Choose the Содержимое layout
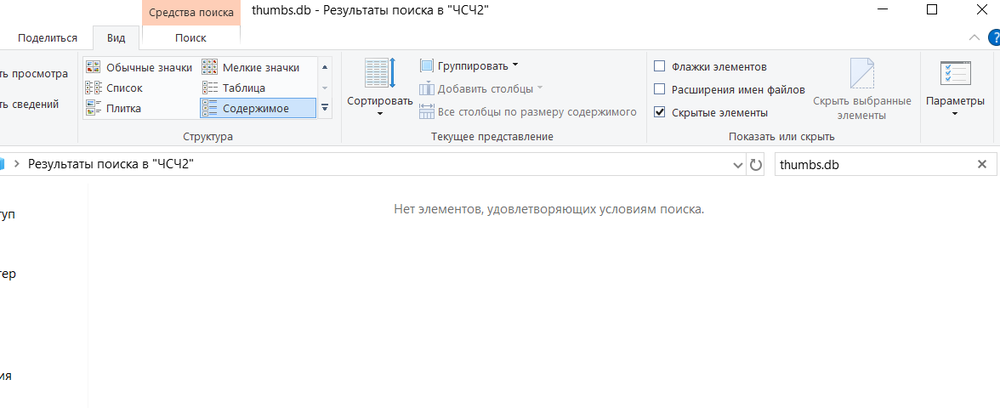This screenshot has width=1000, height=408. point(258,108)
